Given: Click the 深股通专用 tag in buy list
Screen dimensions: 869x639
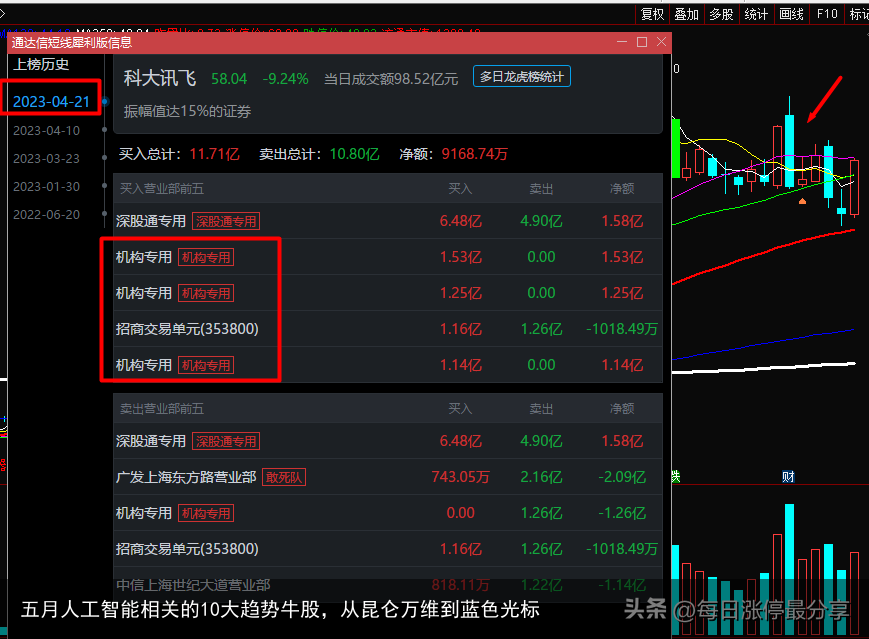Looking at the screenshot, I should pyautogui.click(x=226, y=222).
